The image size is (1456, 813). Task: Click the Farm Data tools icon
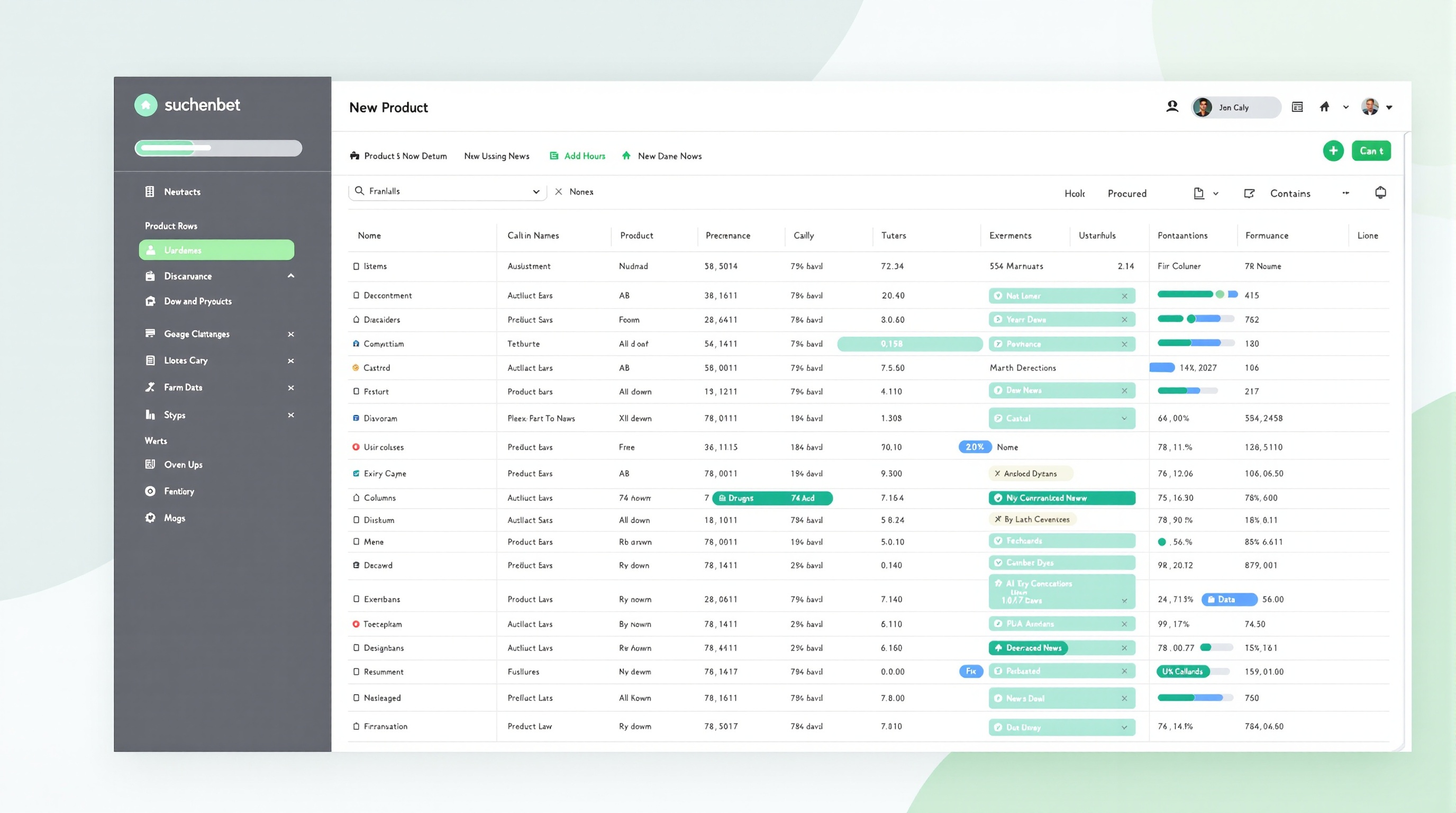click(150, 387)
